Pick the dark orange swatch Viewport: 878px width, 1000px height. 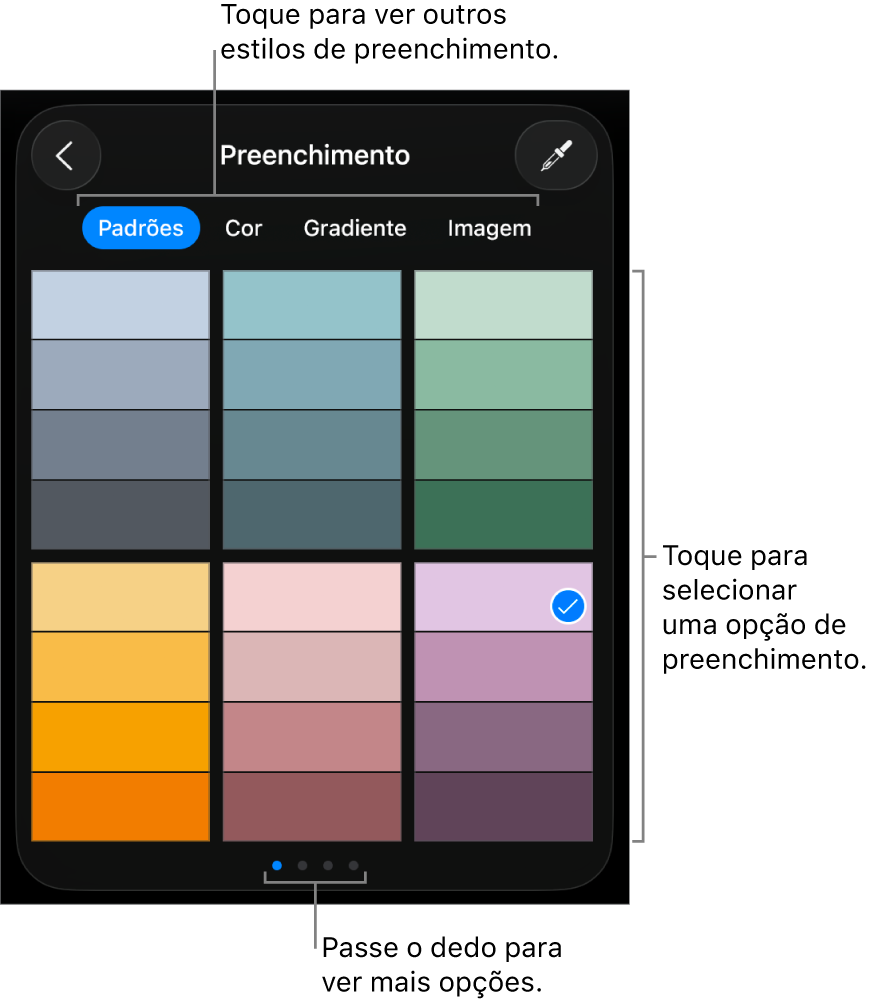point(120,806)
